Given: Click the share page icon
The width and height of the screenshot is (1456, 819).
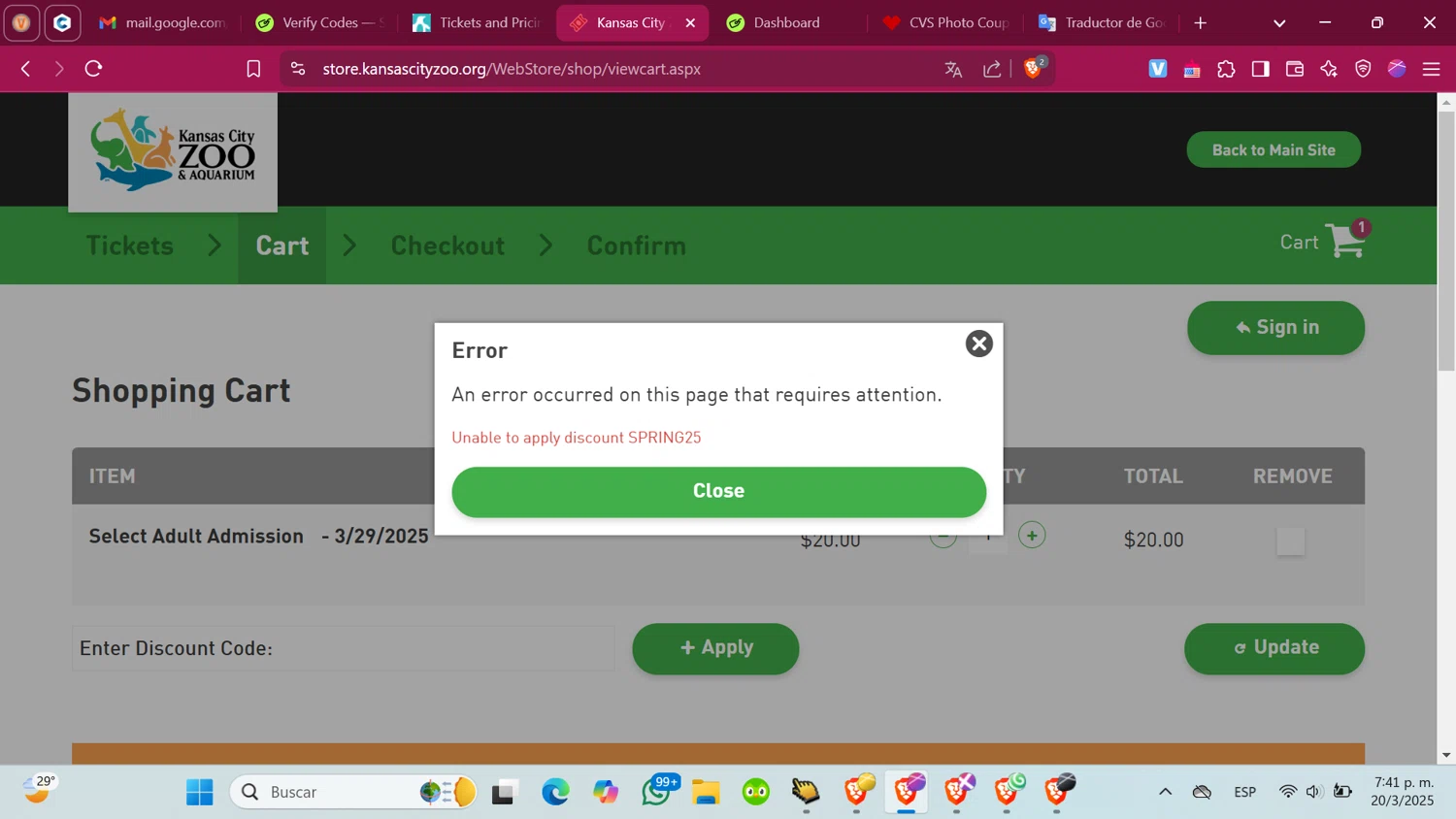Looking at the screenshot, I should [992, 69].
